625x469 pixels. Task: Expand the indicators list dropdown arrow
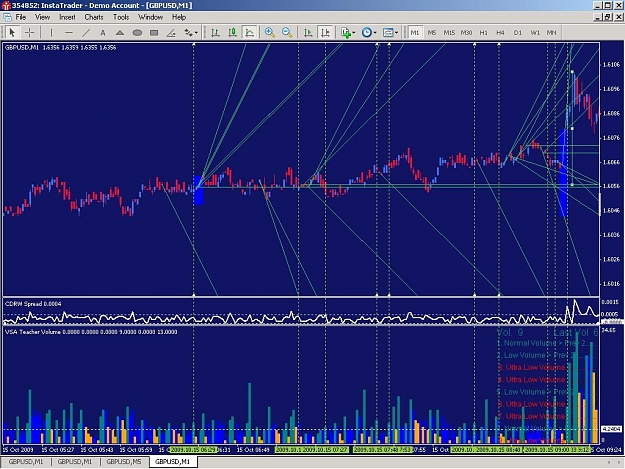354,33
